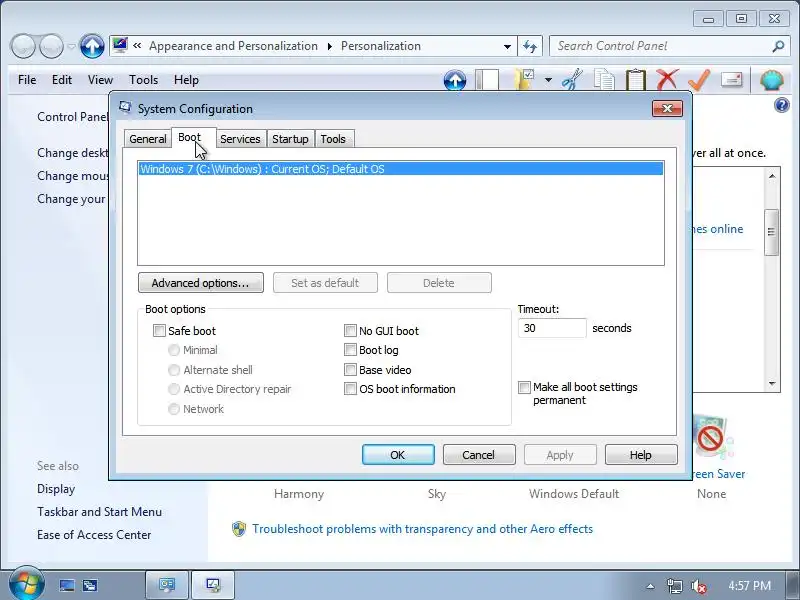Click the Show Desktop quick launch icon
Image resolution: width=800 pixels, height=600 pixels.
tap(67, 585)
